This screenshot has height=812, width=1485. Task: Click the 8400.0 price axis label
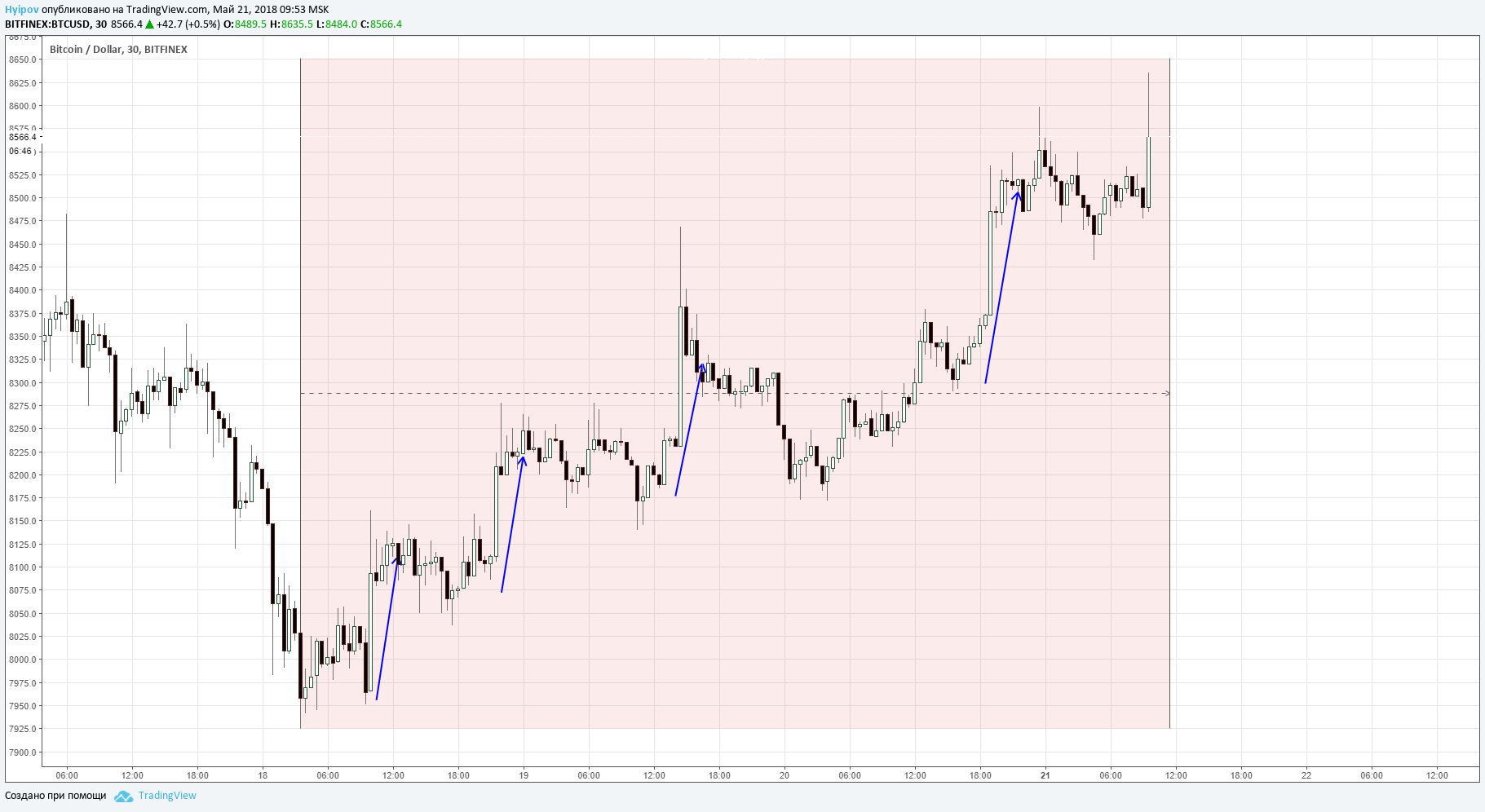point(23,290)
